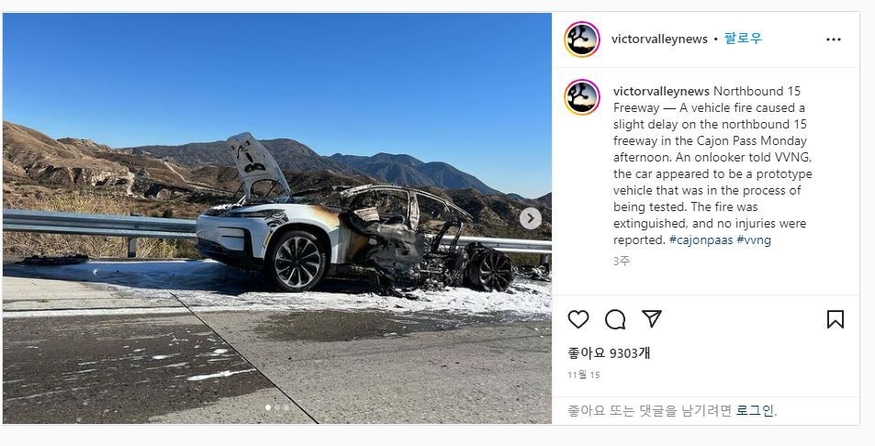Select the first carousel dot indicator
This screenshot has width=875, height=446.
point(268,408)
